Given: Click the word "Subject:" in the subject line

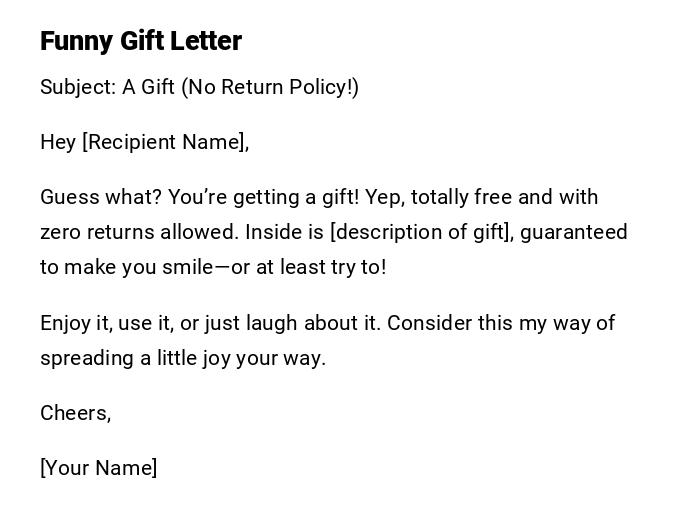Looking at the screenshot, I should 78,87.
